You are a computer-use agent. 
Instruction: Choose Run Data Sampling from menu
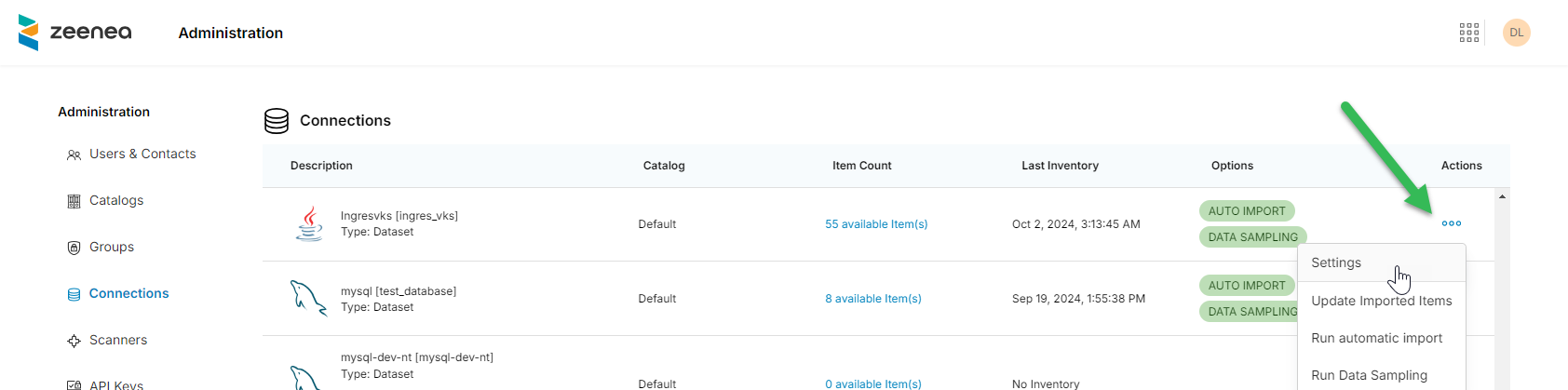1369,375
